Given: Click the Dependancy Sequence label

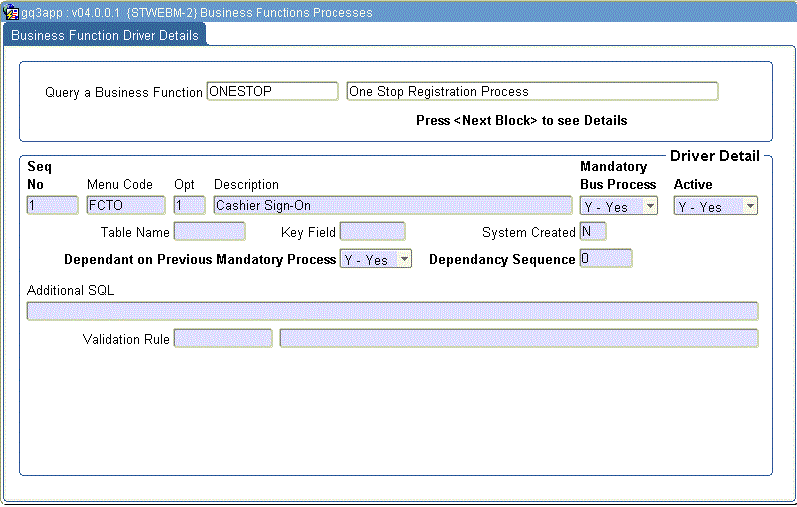Looking at the screenshot, I should click(502, 259).
